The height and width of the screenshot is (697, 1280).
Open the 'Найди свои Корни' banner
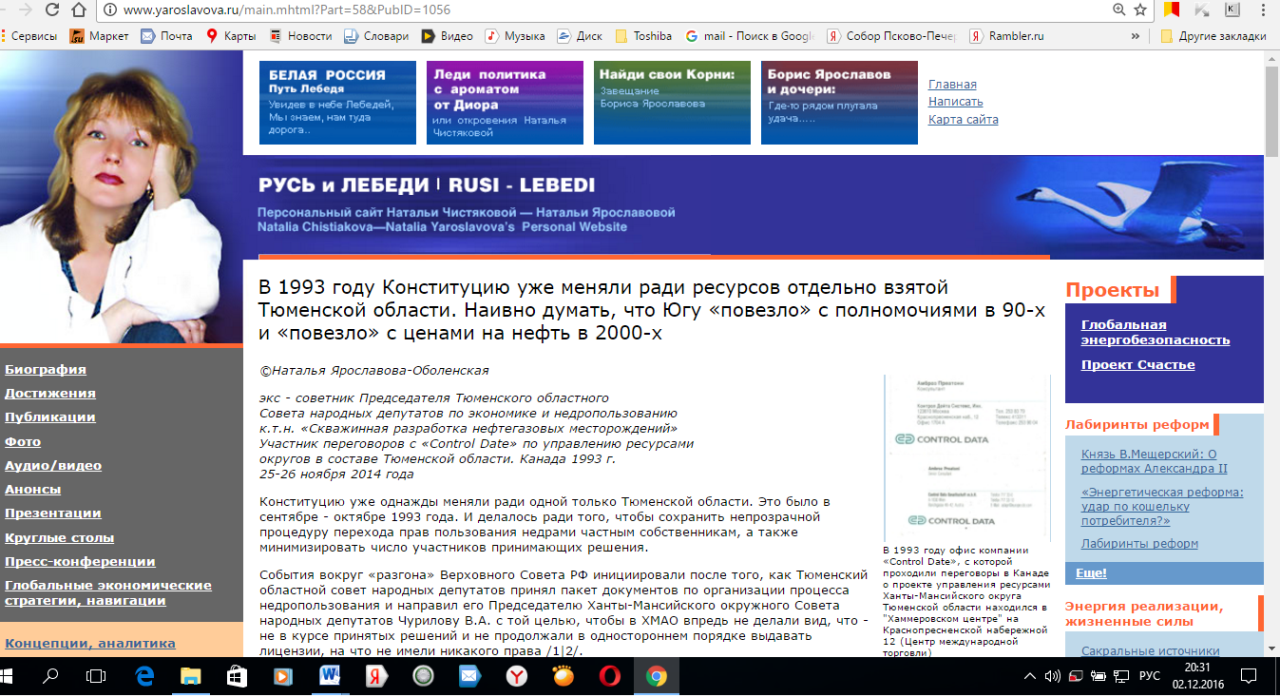pos(672,103)
